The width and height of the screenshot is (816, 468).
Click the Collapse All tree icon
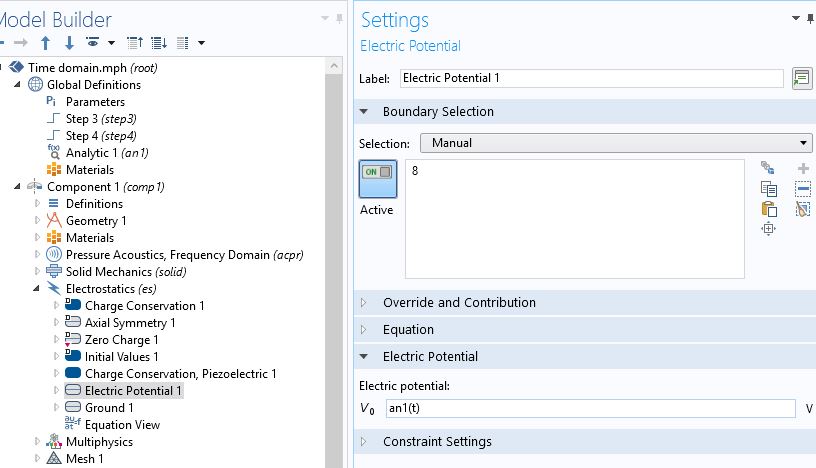click(135, 43)
